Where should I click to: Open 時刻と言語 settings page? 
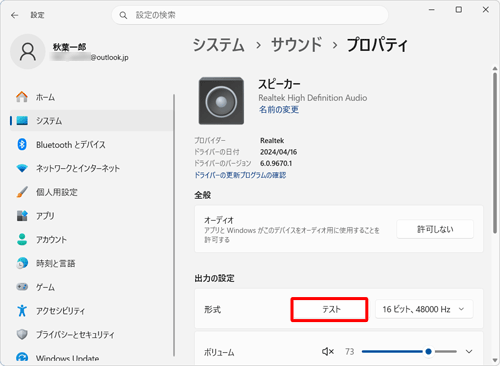[91, 263]
